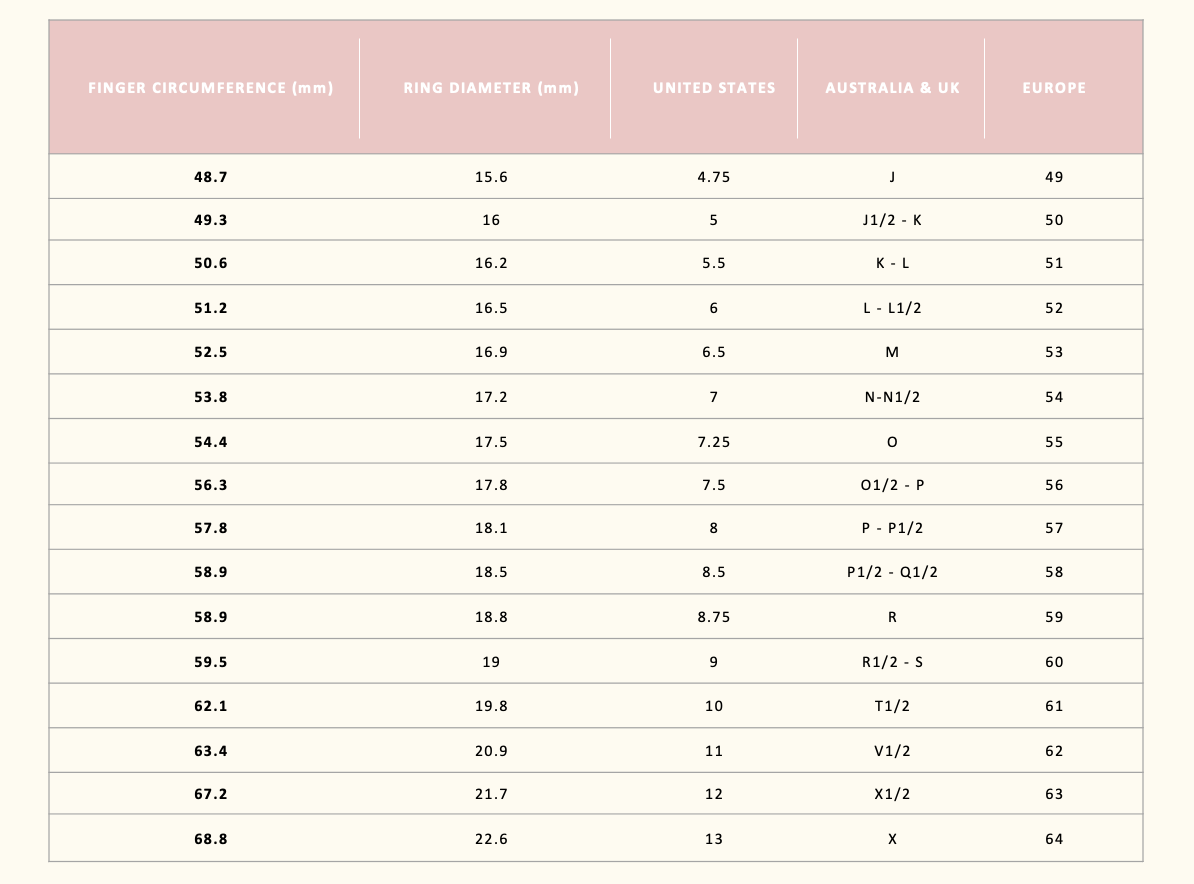Click the 16.2 ring diameter value
This screenshot has width=1194, height=884.
tap(491, 263)
